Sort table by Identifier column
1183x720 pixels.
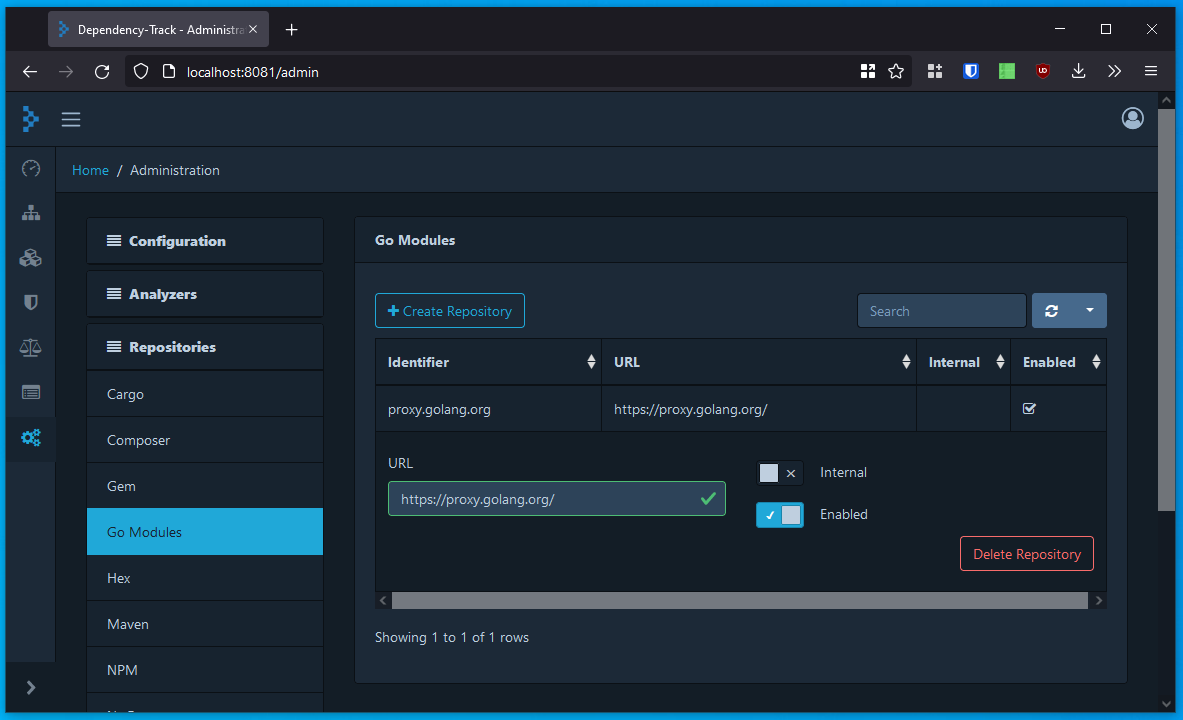pos(489,362)
